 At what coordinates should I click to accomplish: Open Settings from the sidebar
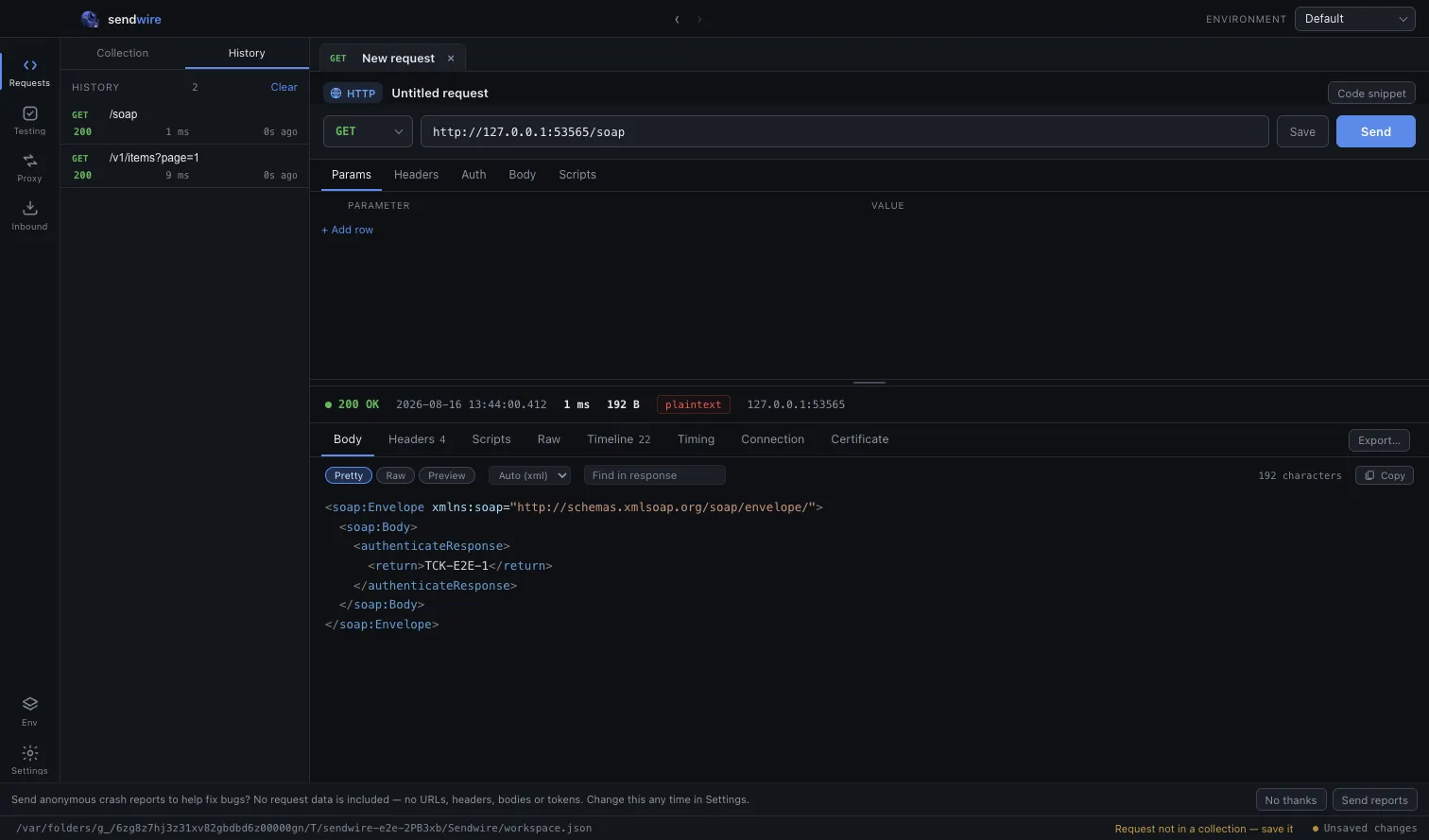[x=29, y=760]
